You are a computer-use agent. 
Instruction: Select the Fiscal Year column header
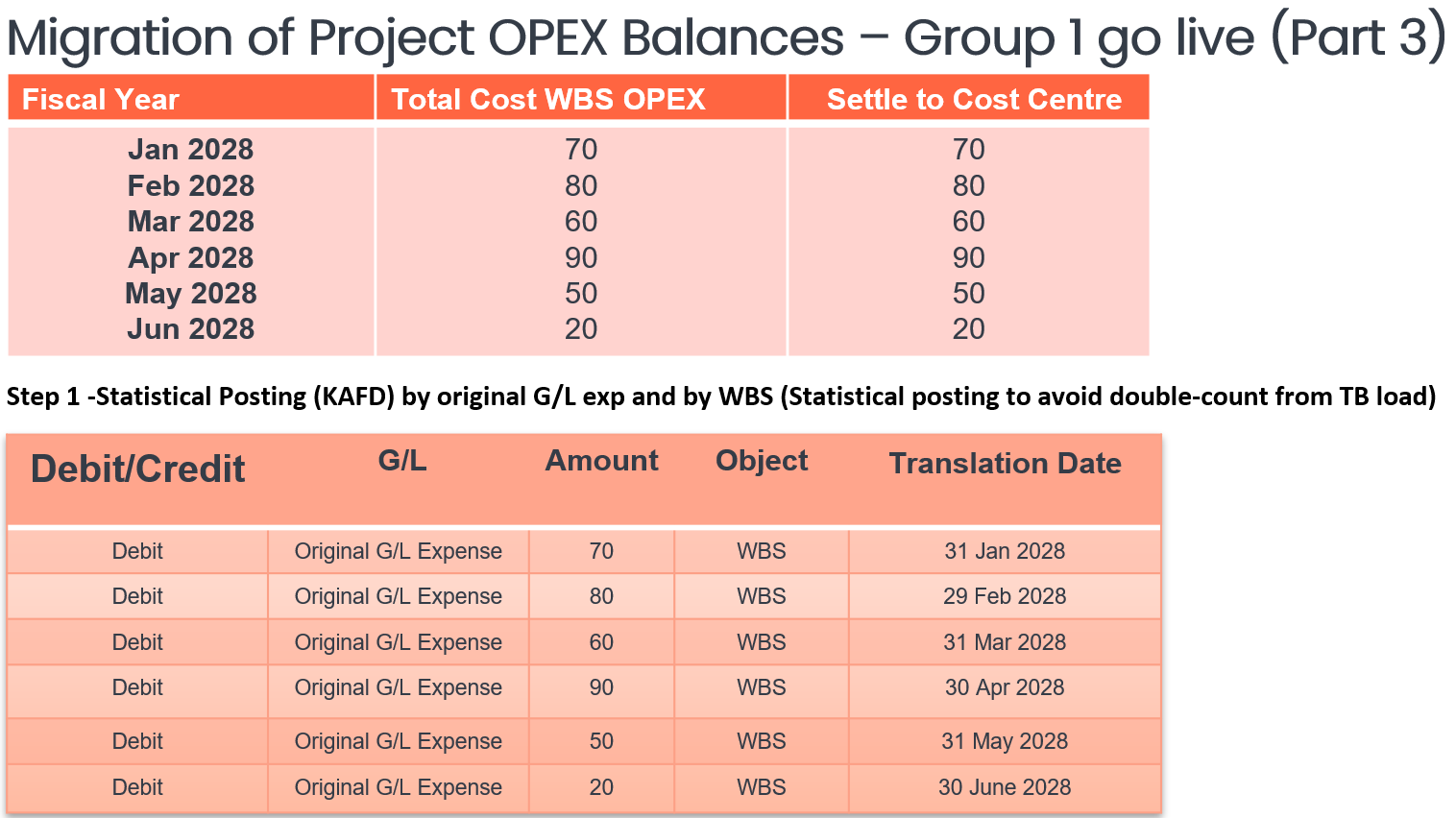click(101, 99)
